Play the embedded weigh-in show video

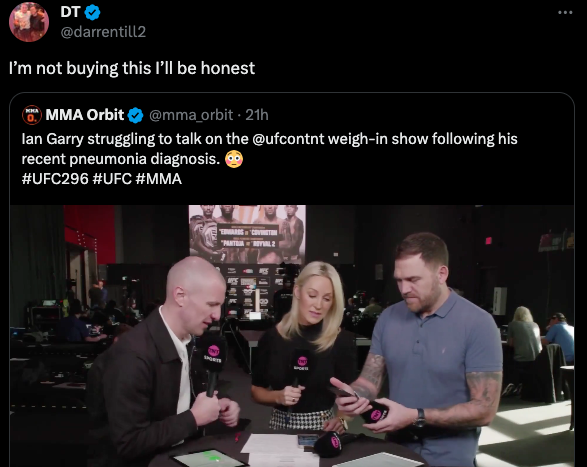tap(292, 336)
